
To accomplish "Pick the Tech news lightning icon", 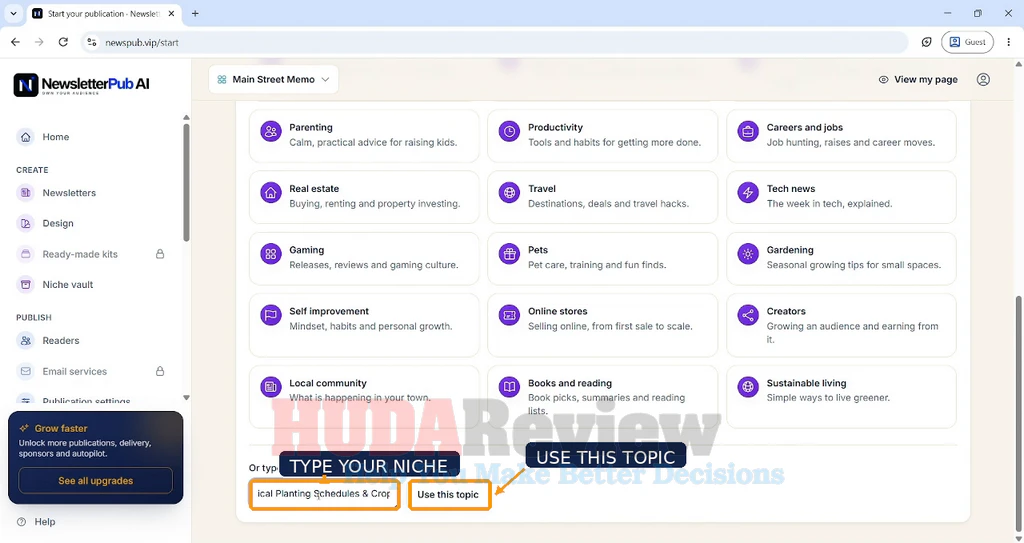I will [x=748, y=193].
